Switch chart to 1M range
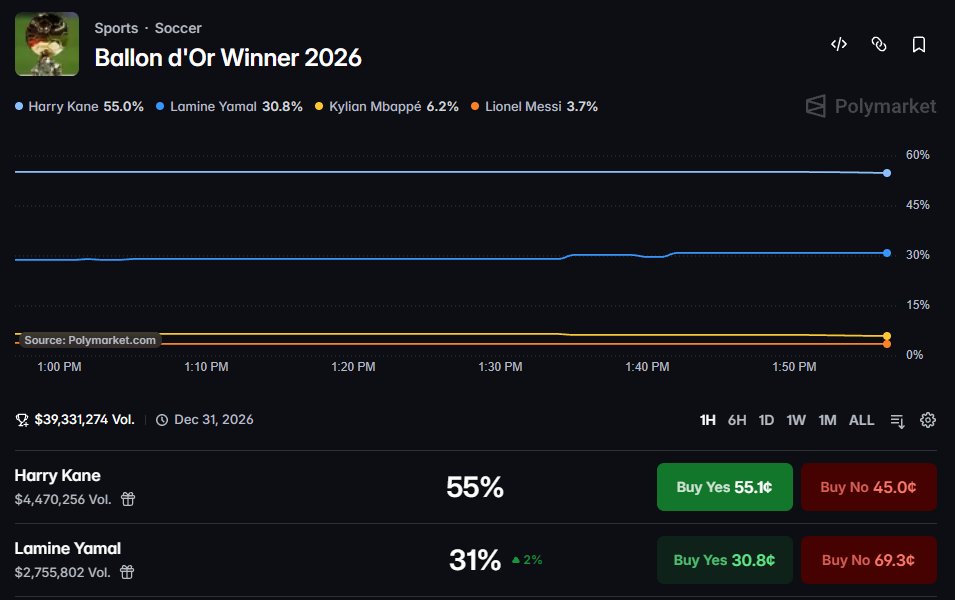Viewport: 955px width, 600px height. click(827, 420)
